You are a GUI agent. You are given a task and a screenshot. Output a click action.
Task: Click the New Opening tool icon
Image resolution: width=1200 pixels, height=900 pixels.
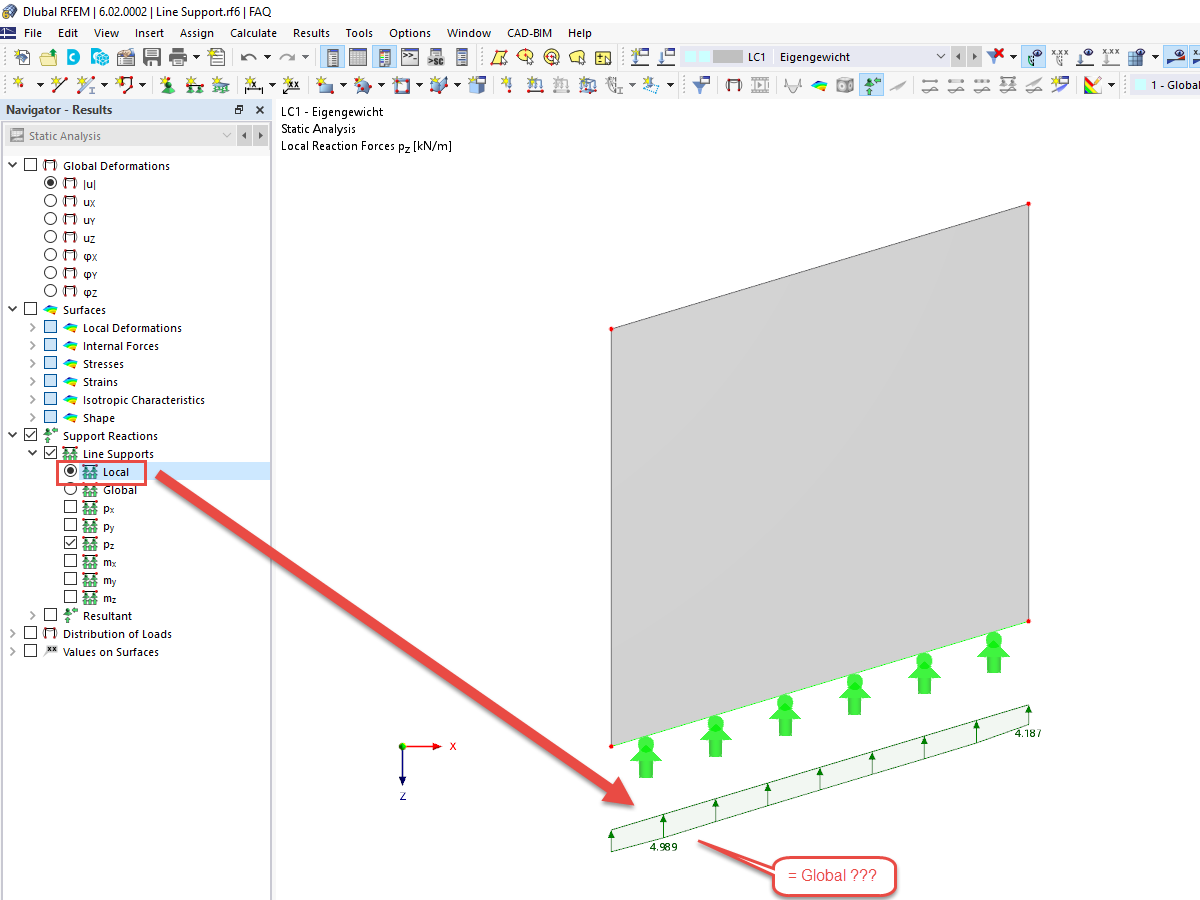coord(401,85)
